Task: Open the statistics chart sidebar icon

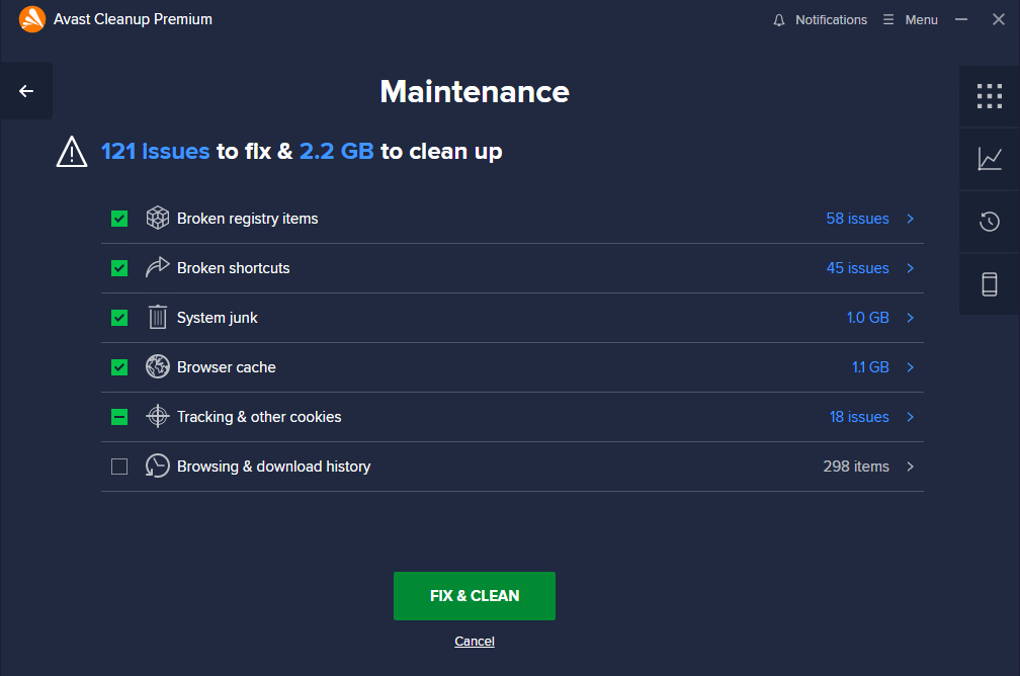Action: [x=989, y=158]
